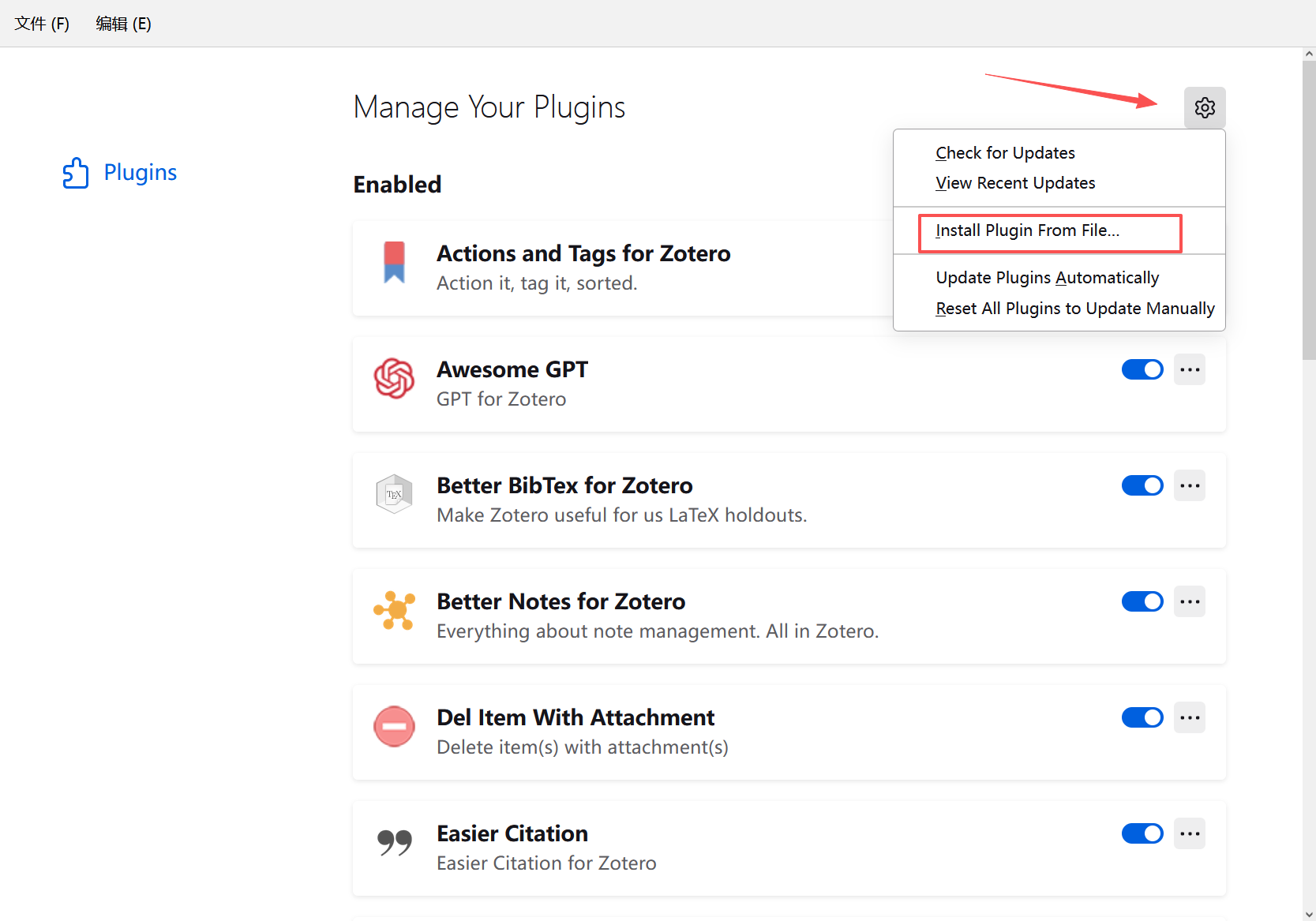Open the 文件 (F) menu

coord(42,24)
